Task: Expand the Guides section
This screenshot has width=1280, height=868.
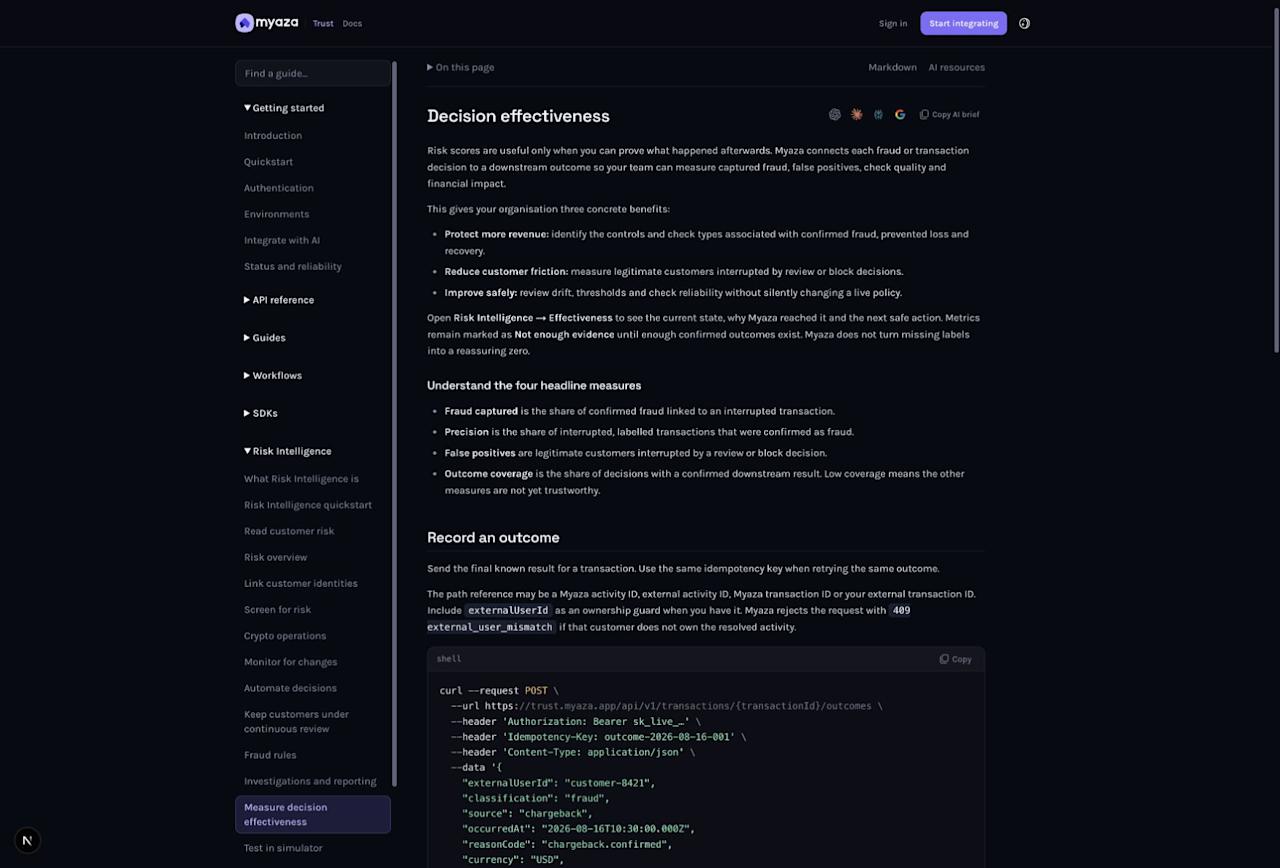Action: [x=265, y=338]
